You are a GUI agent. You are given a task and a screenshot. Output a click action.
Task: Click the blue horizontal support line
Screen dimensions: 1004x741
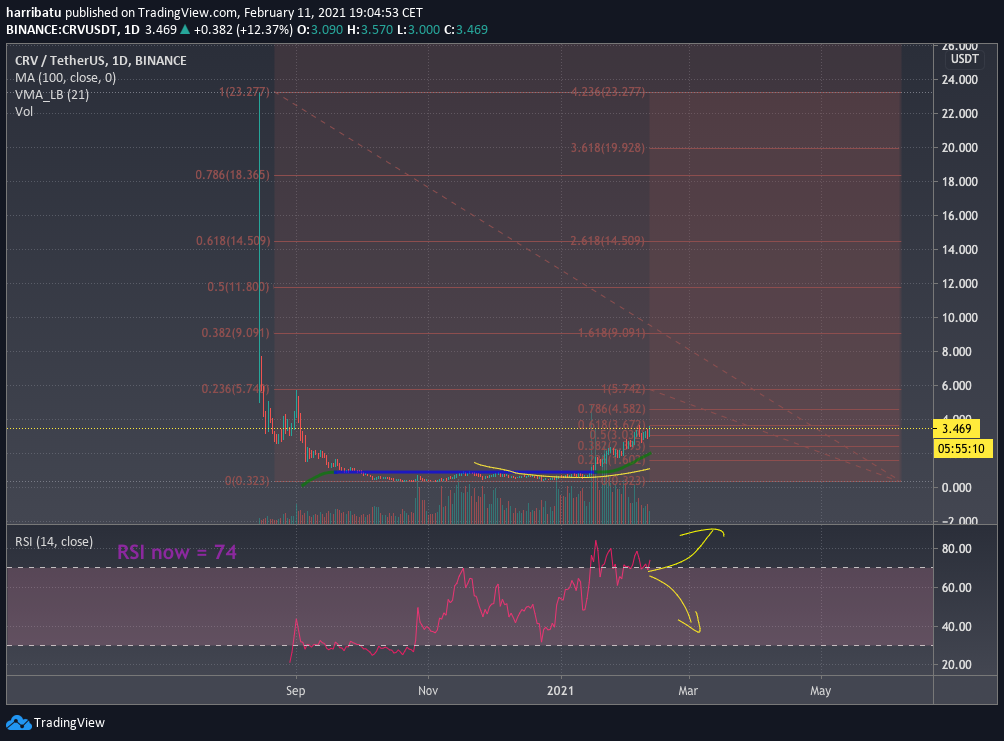click(464, 473)
